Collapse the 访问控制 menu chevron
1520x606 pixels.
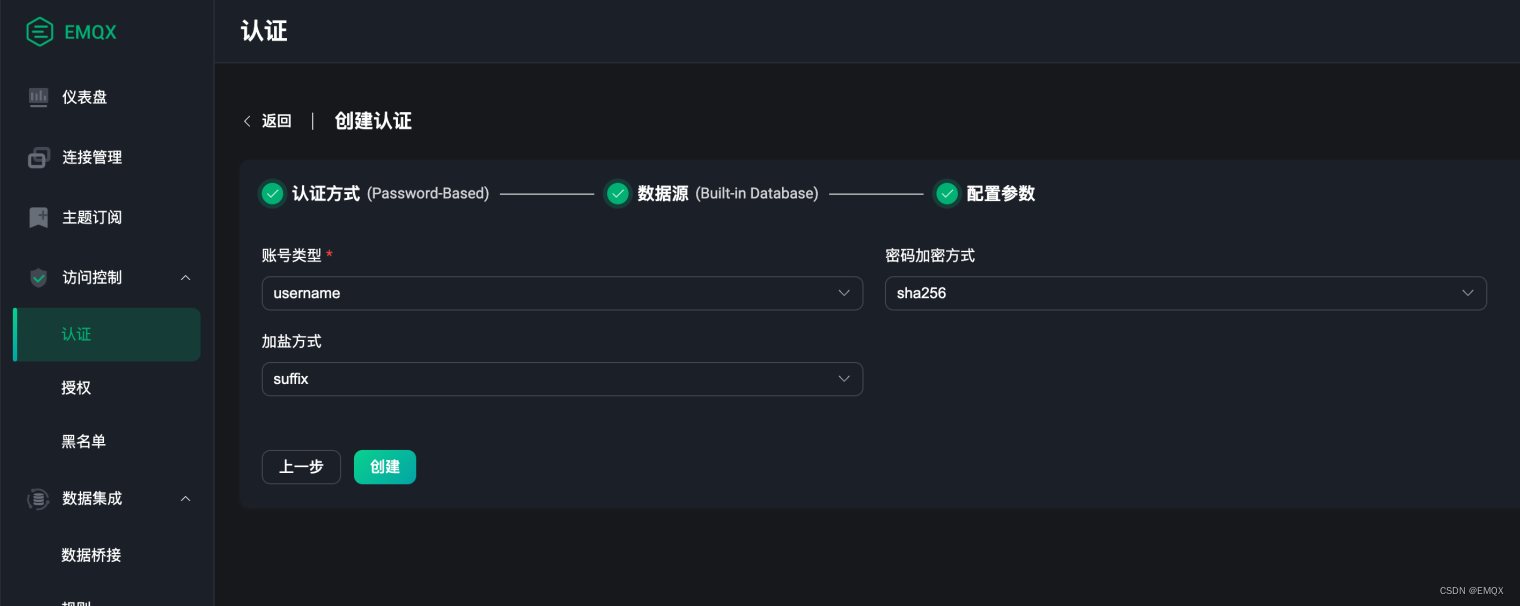185,277
